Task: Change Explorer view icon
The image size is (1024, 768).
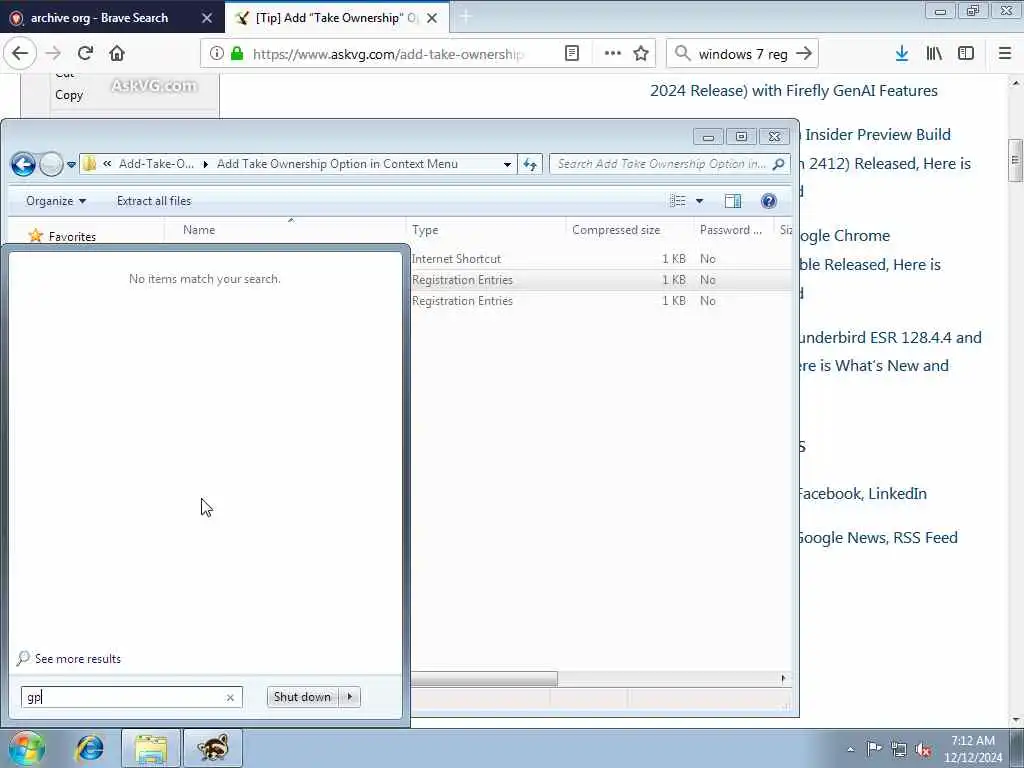Action: tap(679, 201)
